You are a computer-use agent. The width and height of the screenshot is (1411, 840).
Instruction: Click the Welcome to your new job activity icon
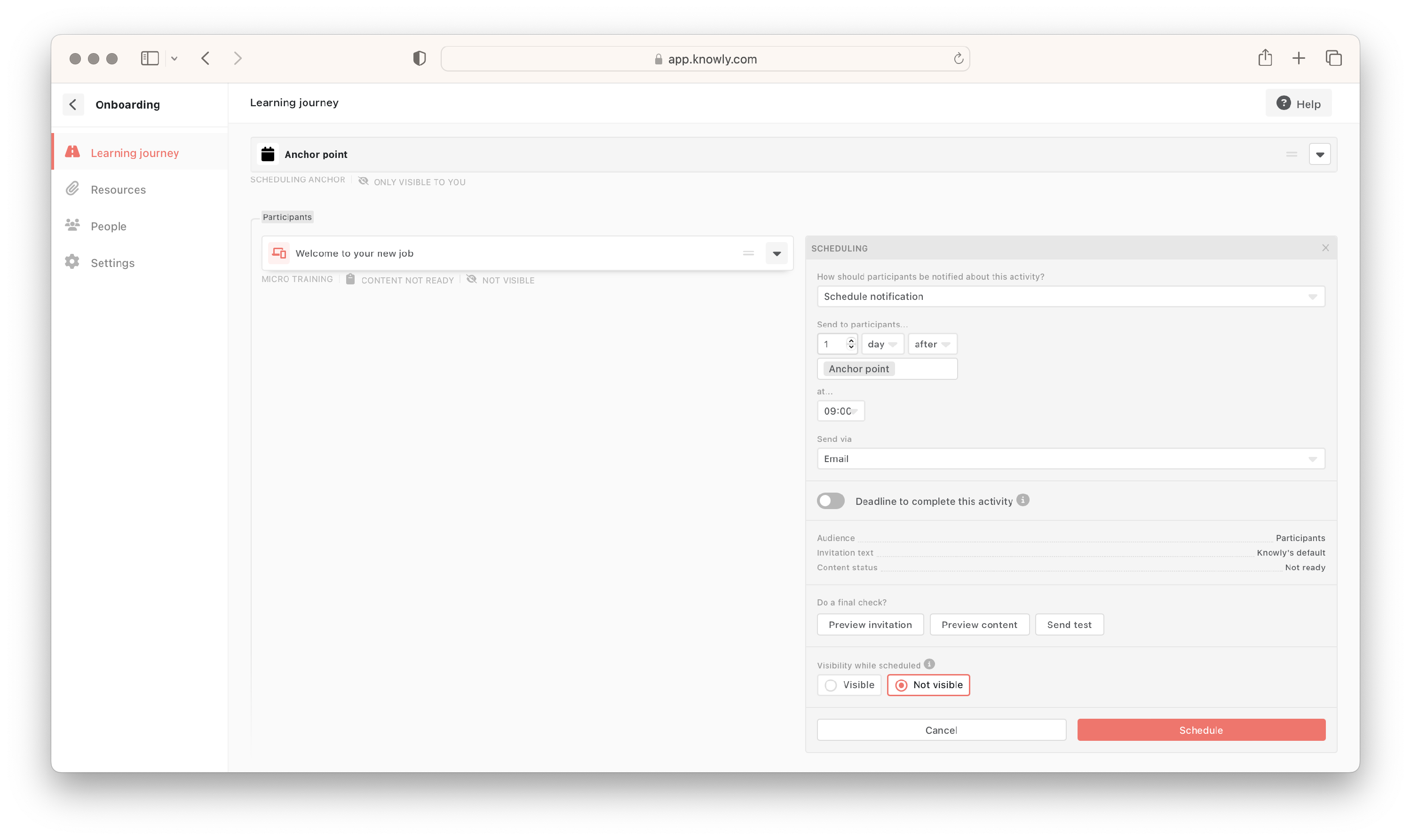pyautogui.click(x=279, y=253)
